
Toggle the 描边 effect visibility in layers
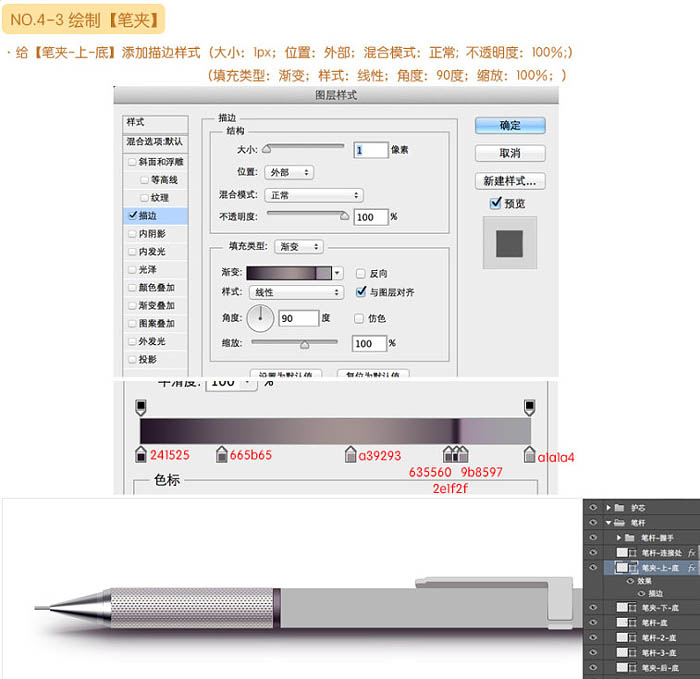(x=642, y=593)
